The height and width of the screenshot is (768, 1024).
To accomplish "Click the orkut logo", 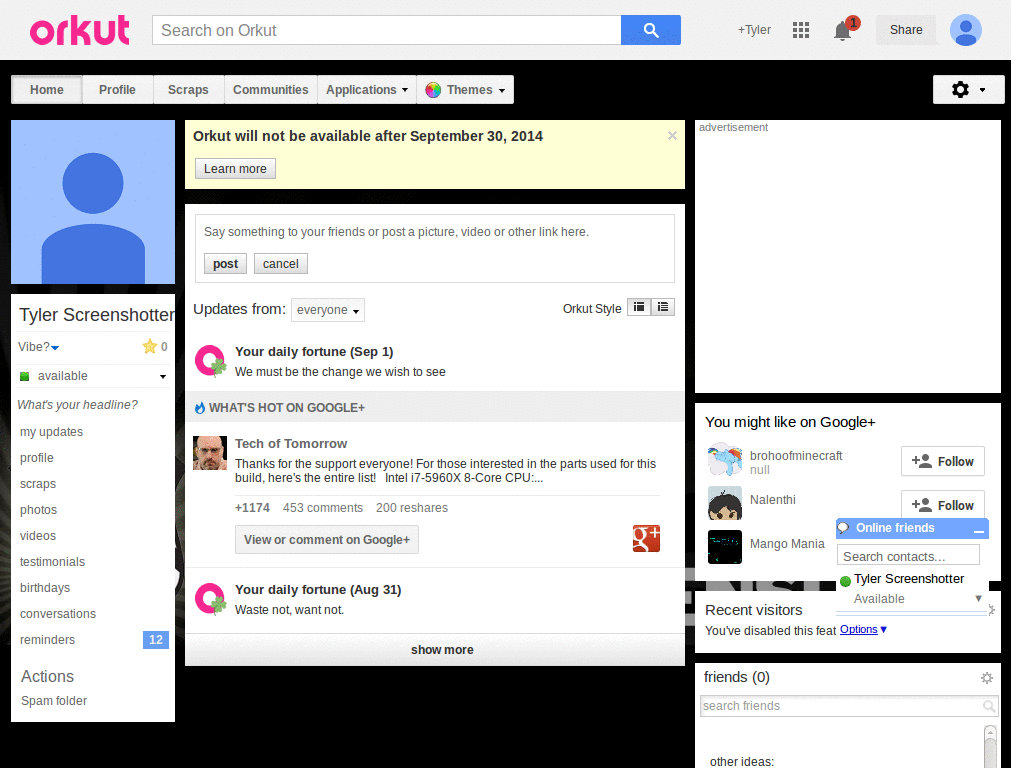I will 80,30.
